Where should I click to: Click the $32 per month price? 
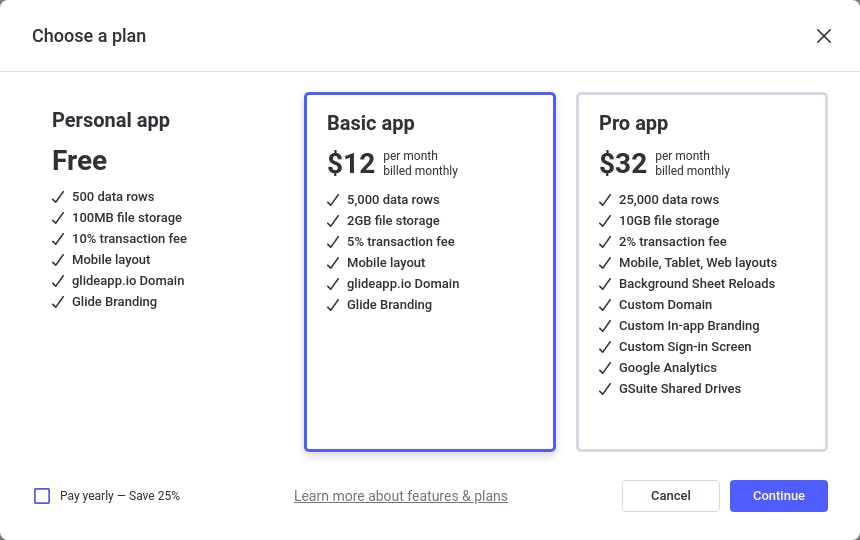(x=623, y=163)
